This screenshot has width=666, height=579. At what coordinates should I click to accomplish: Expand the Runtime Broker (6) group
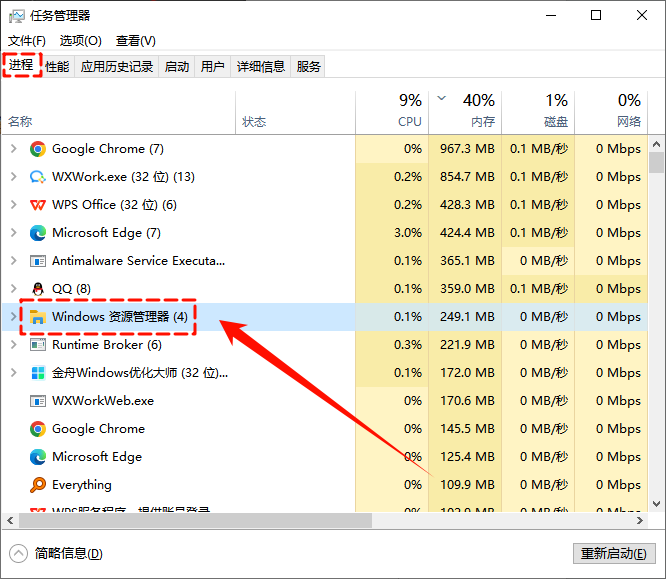click(x=14, y=345)
